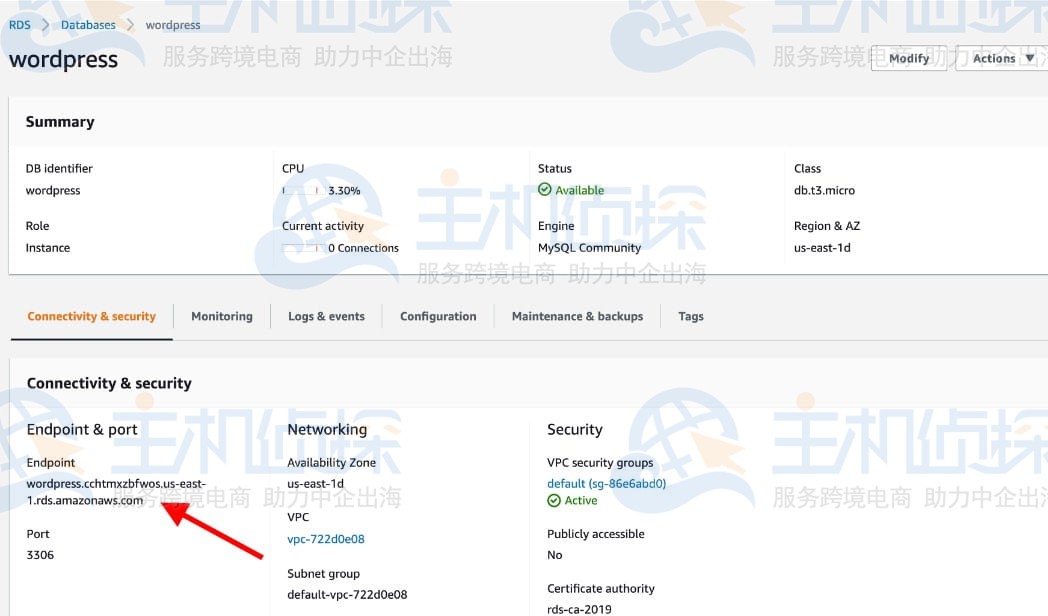Select the Connectivity & security tab
This screenshot has width=1048, height=616.
91,316
